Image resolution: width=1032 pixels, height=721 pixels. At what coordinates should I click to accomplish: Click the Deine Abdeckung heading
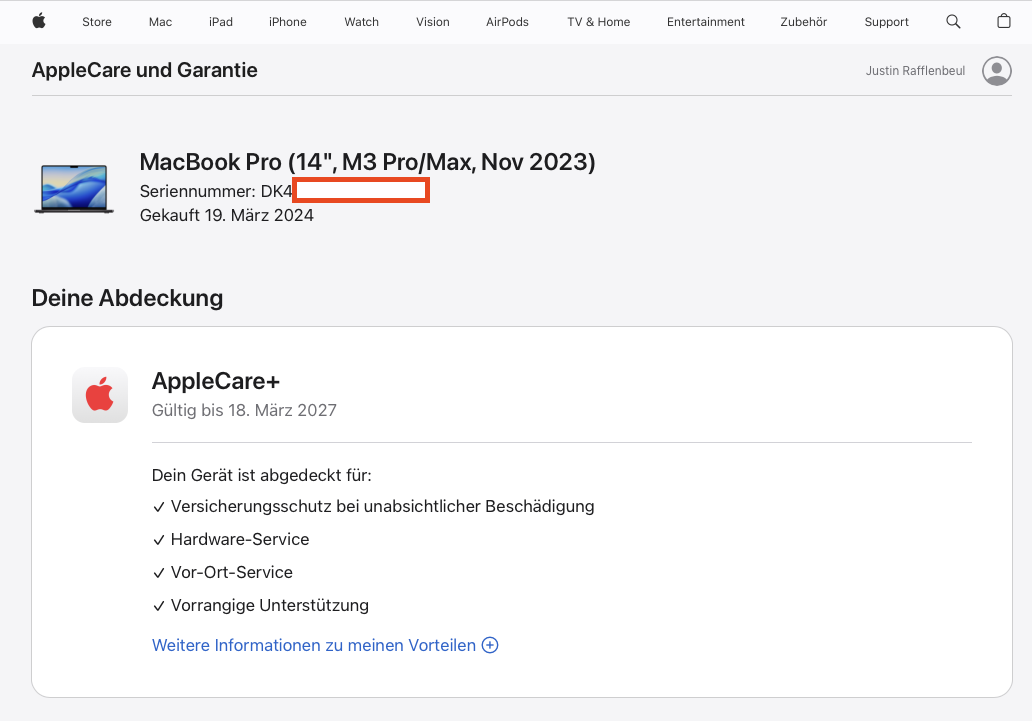coord(128,298)
